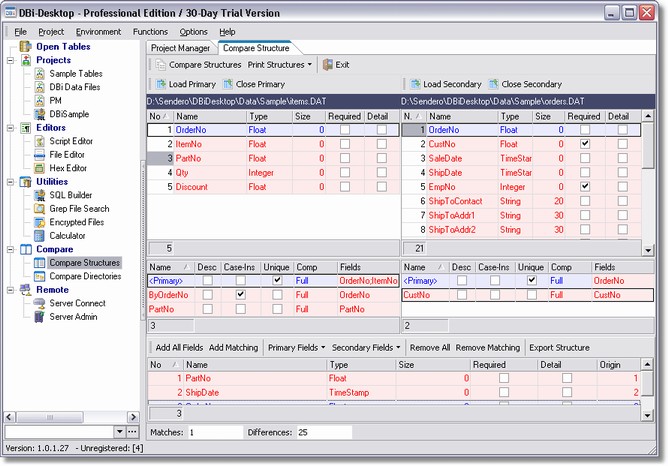Open Grep File Search tool
The height and width of the screenshot is (466, 668).
(41, 208)
